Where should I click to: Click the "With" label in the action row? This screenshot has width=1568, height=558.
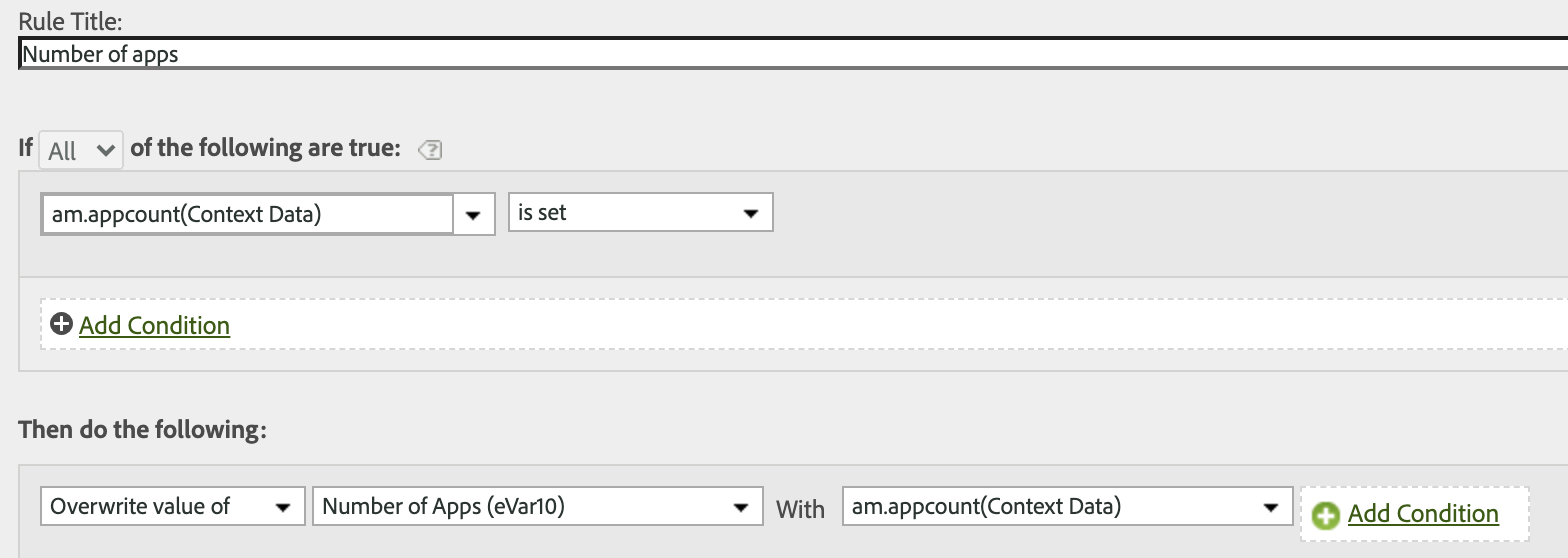[x=800, y=509]
